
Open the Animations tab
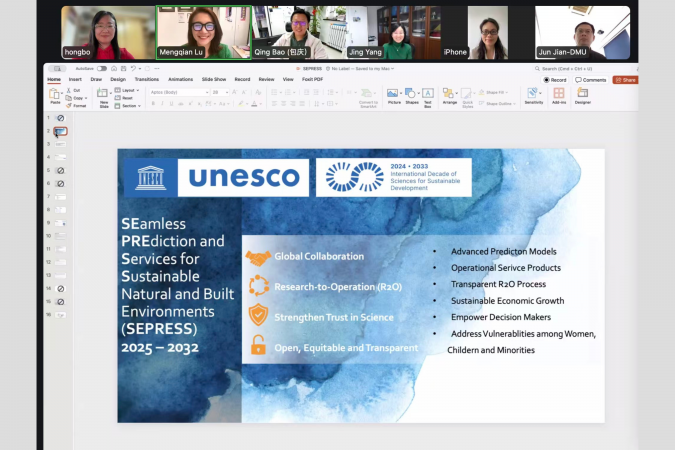pyautogui.click(x=180, y=79)
